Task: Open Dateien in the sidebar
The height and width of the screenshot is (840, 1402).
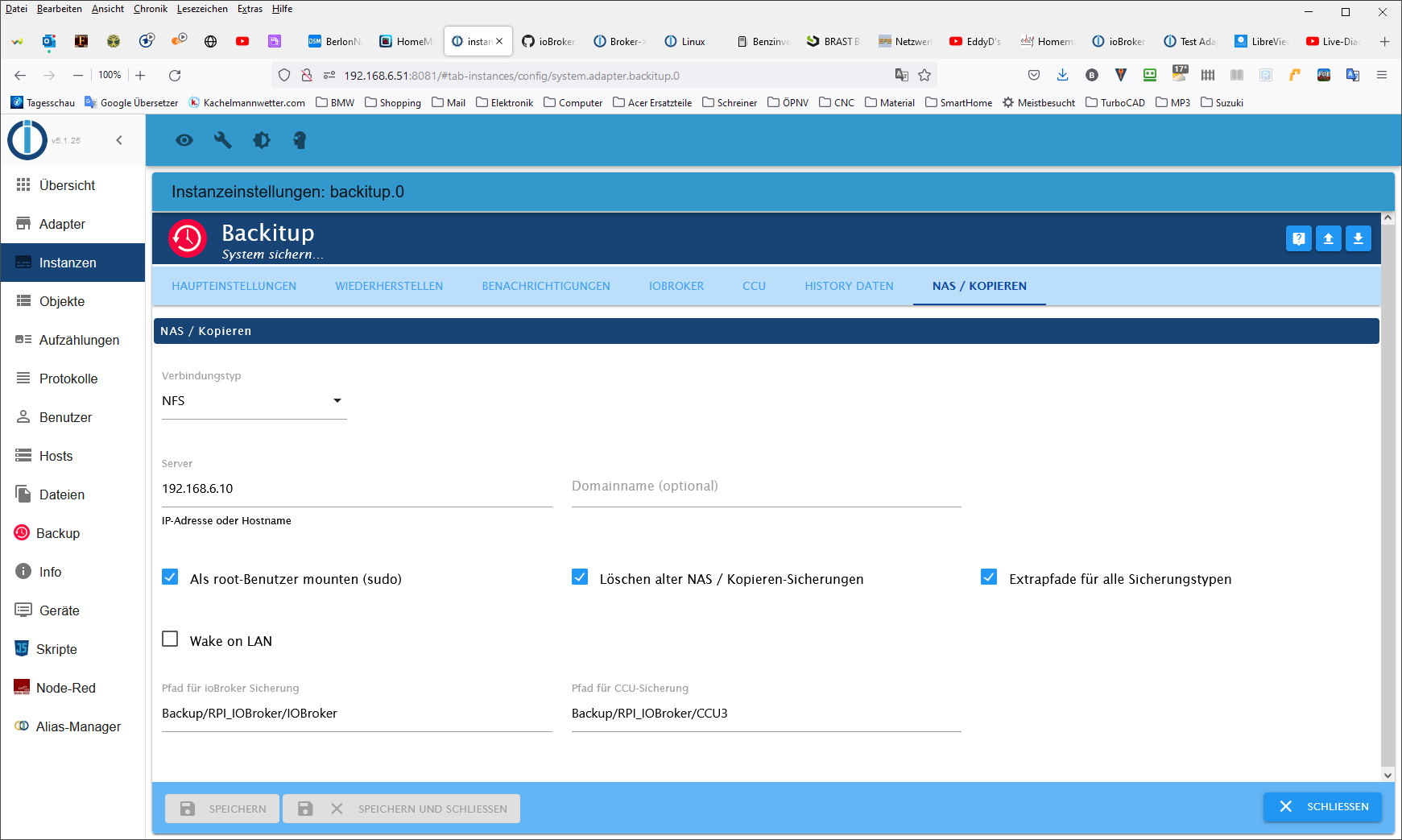Action: [72, 494]
